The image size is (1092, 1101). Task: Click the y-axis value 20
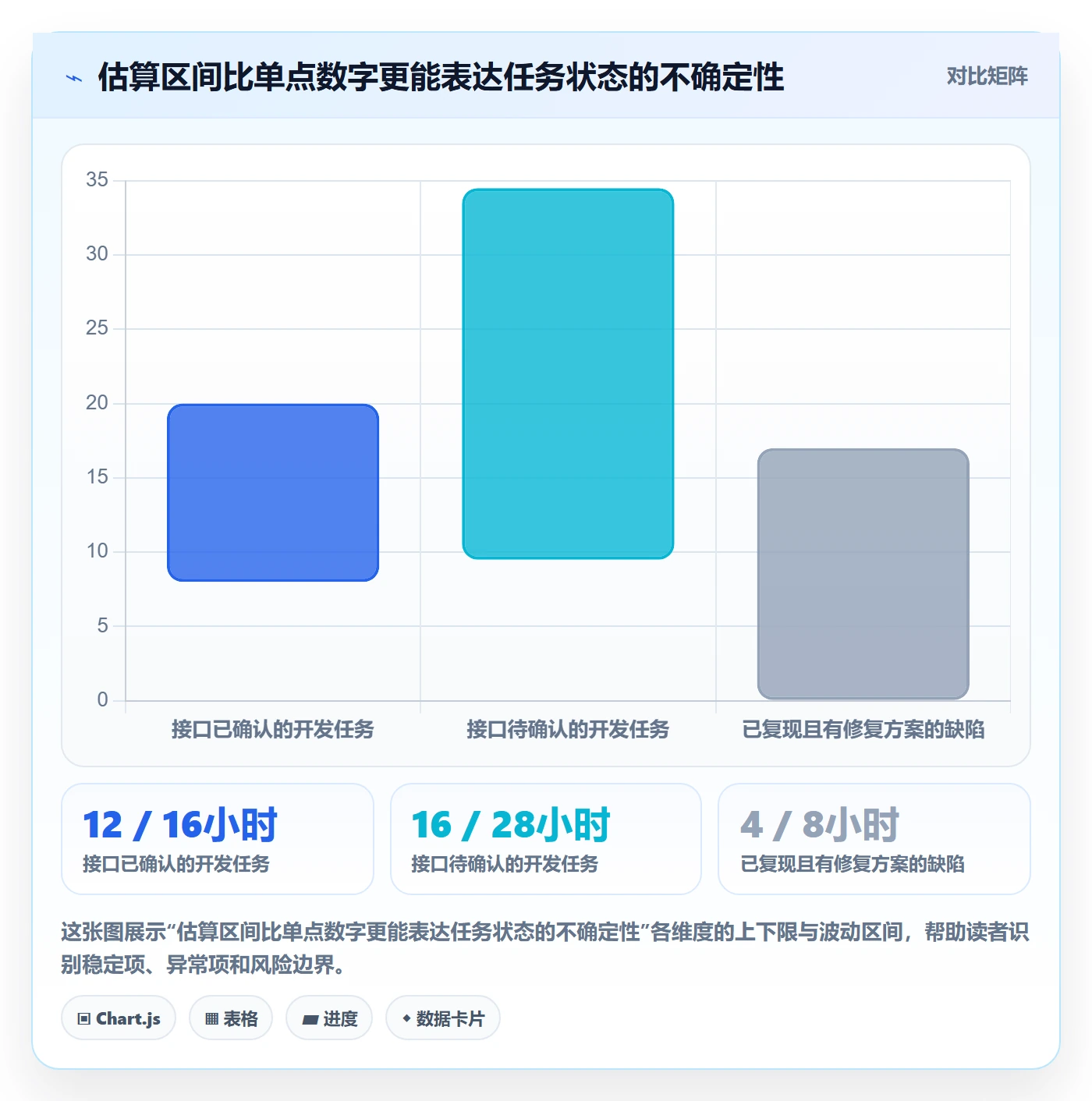coord(97,403)
